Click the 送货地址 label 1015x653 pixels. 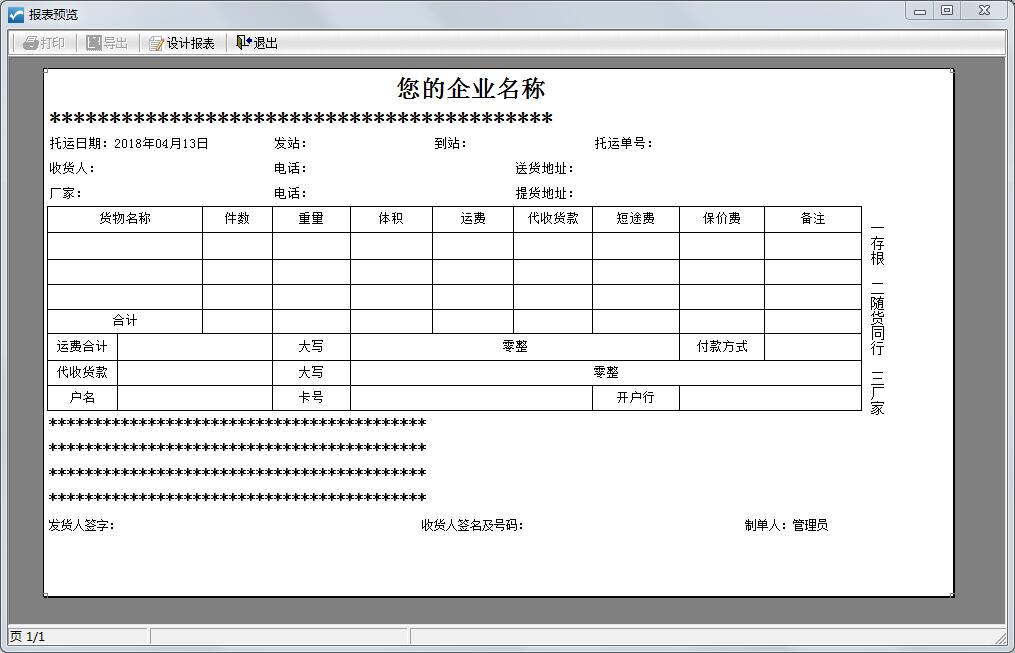[544, 168]
